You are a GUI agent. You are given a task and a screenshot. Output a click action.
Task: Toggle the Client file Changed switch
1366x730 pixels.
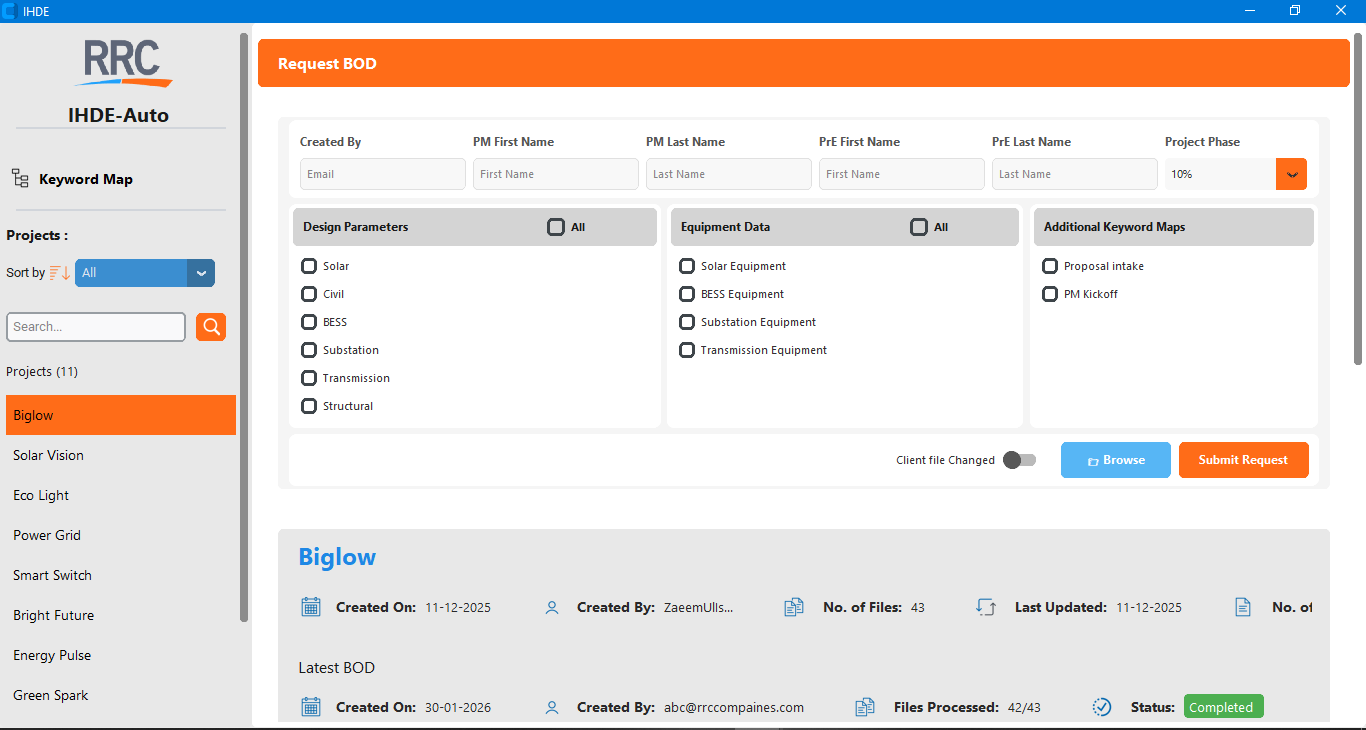click(x=1020, y=460)
